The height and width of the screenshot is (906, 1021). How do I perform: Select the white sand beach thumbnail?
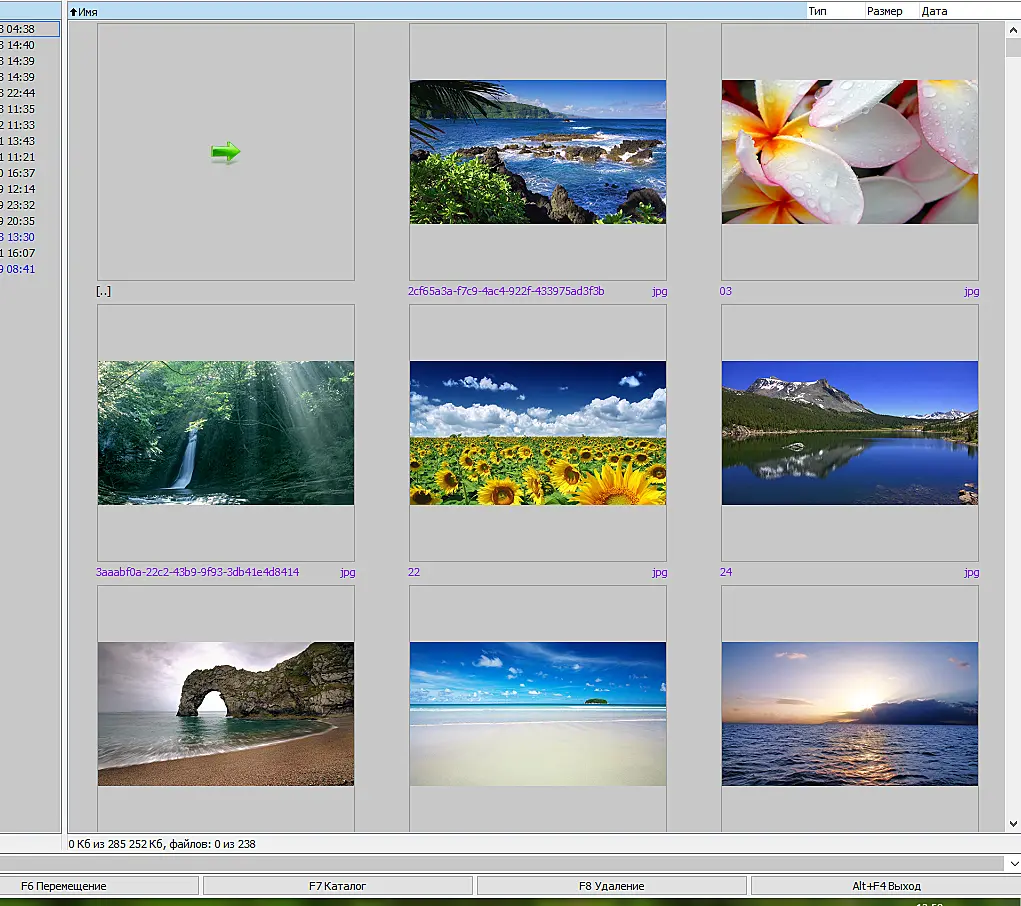coord(538,714)
